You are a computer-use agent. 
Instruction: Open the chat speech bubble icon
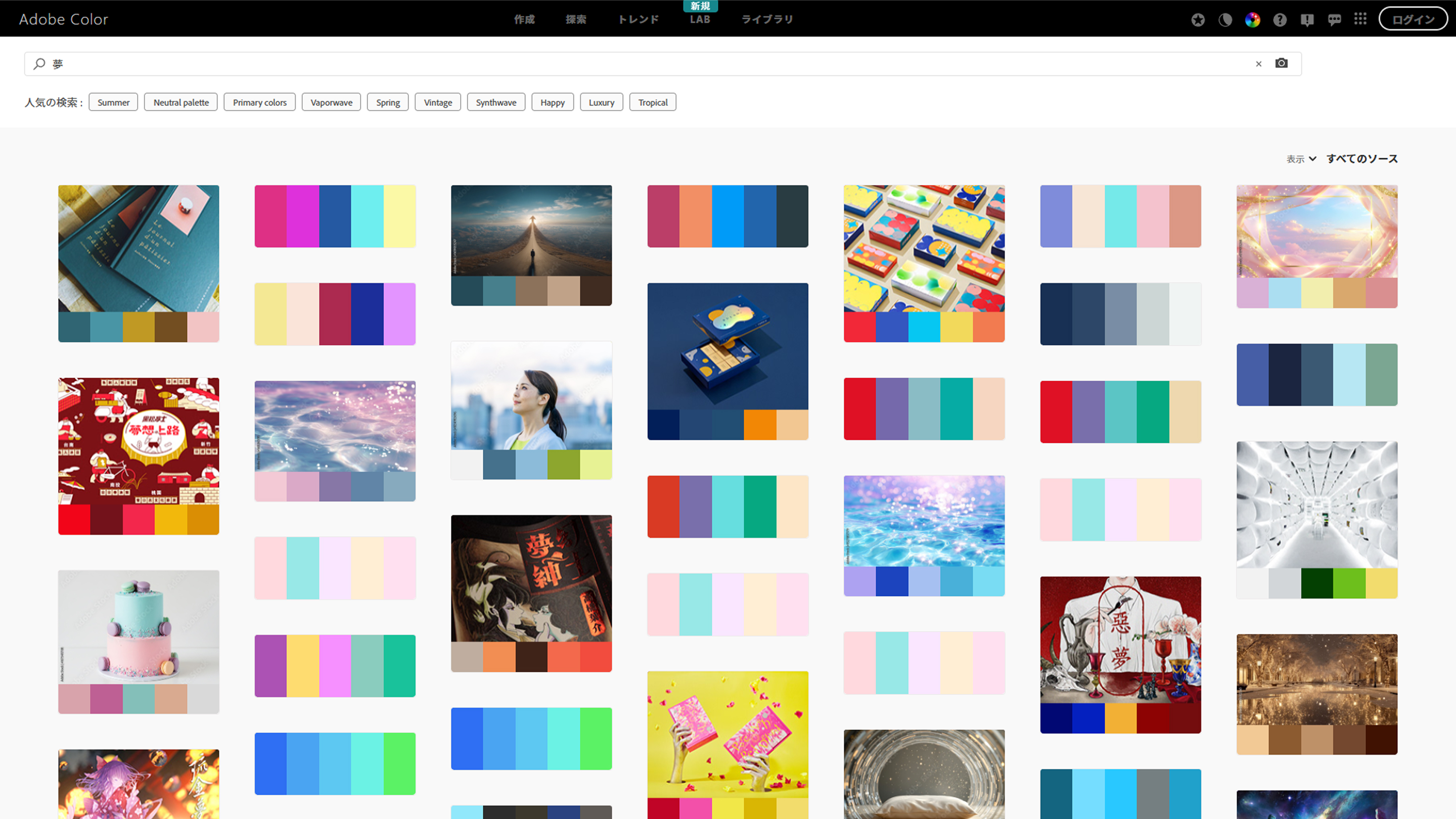(1334, 20)
